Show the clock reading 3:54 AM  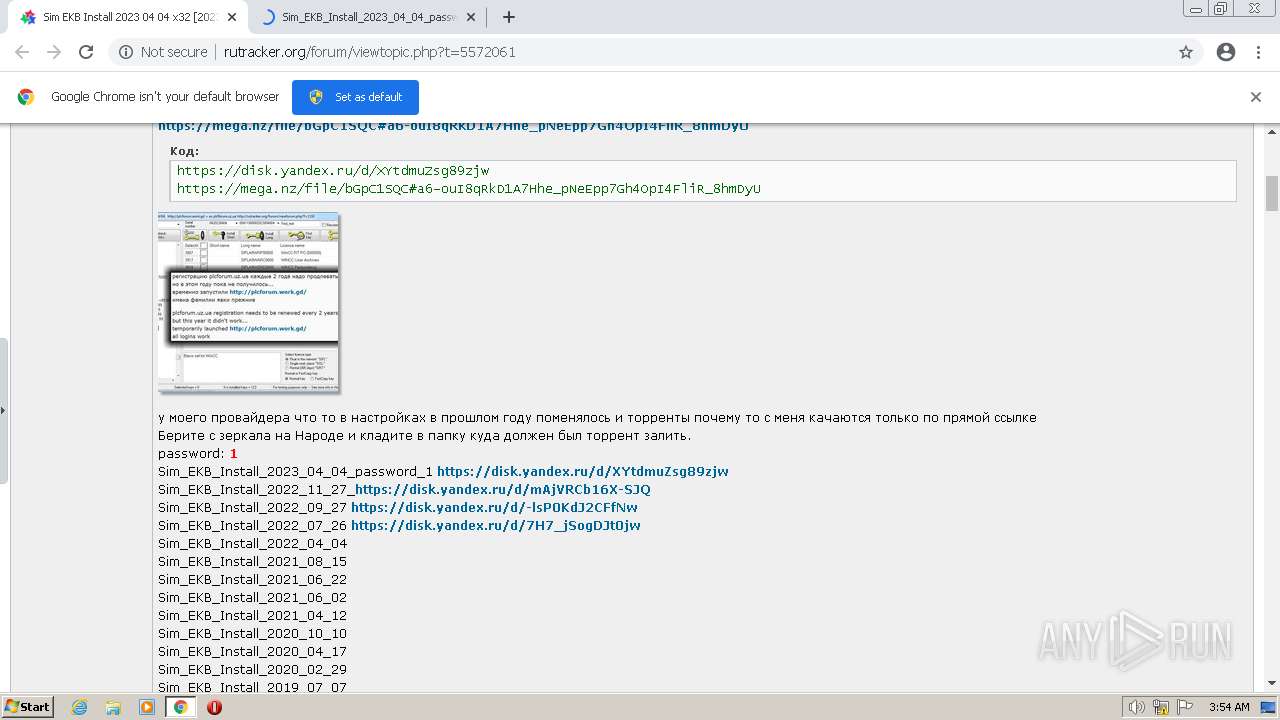[x=1229, y=707]
